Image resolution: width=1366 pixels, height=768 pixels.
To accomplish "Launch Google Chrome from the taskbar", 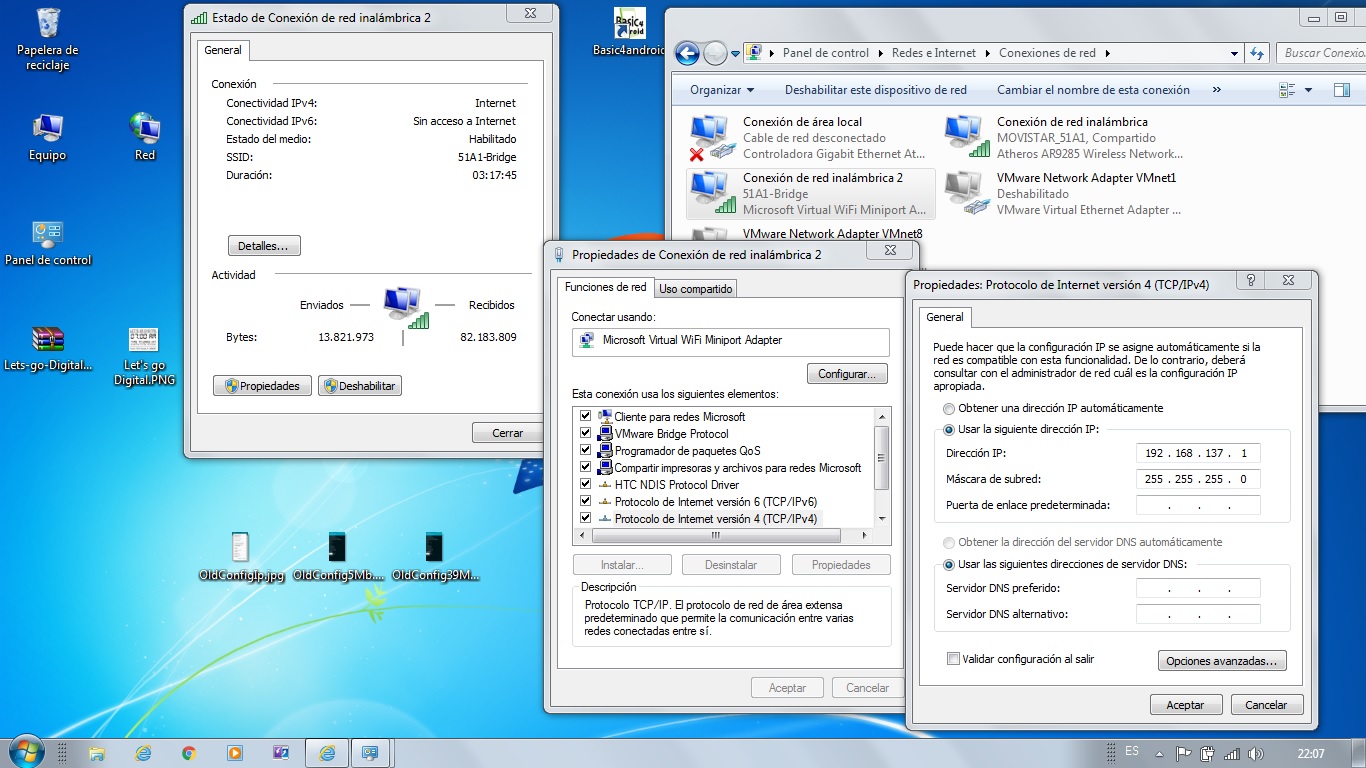I will 189,753.
